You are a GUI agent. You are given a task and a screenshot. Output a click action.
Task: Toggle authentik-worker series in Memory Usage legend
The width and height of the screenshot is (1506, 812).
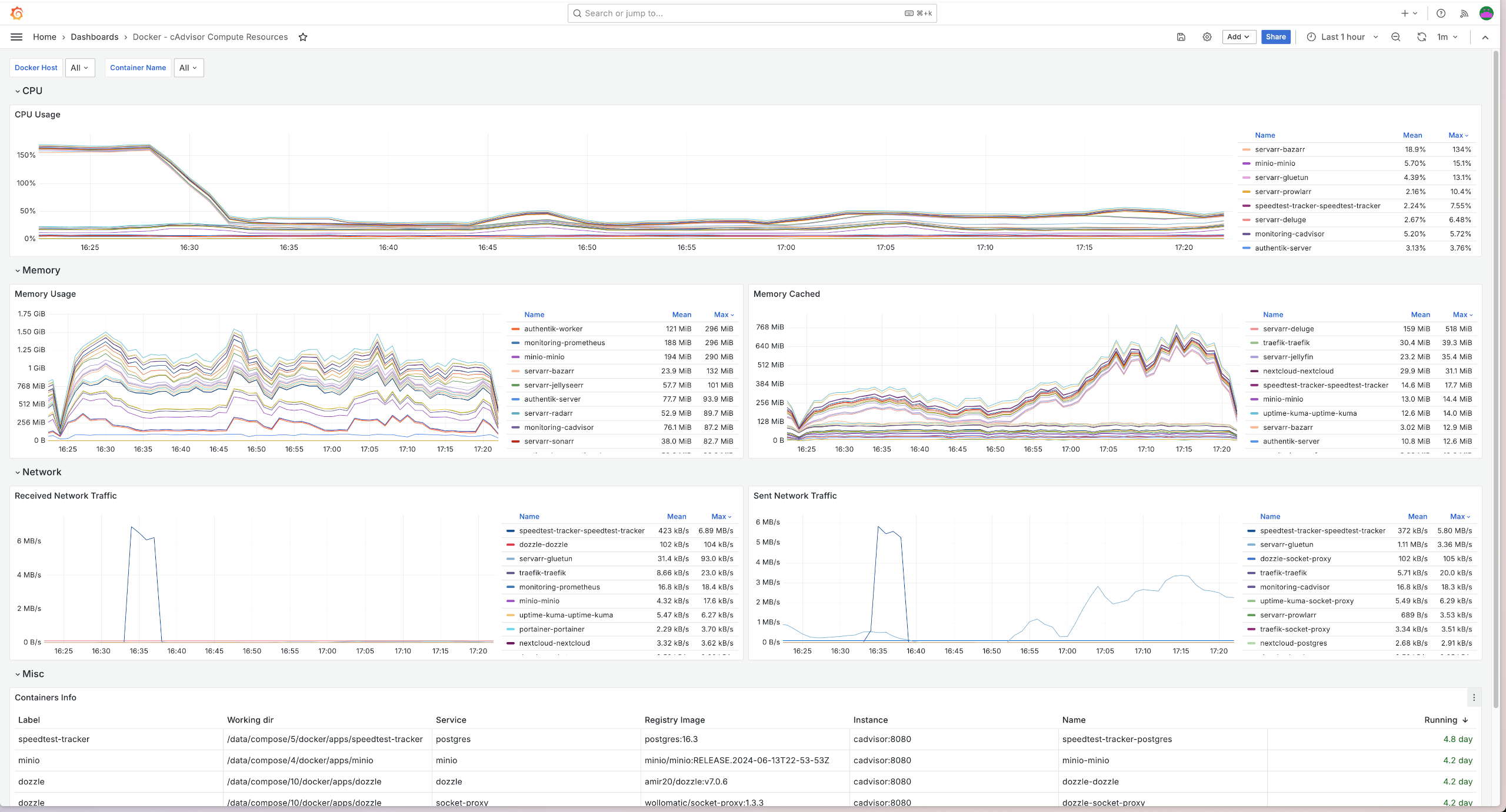click(553, 329)
